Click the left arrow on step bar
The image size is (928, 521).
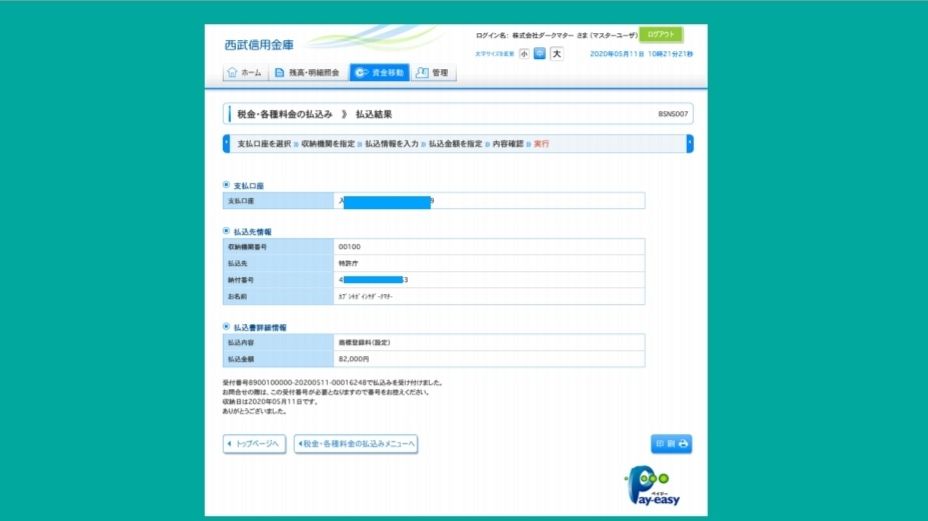(x=226, y=144)
